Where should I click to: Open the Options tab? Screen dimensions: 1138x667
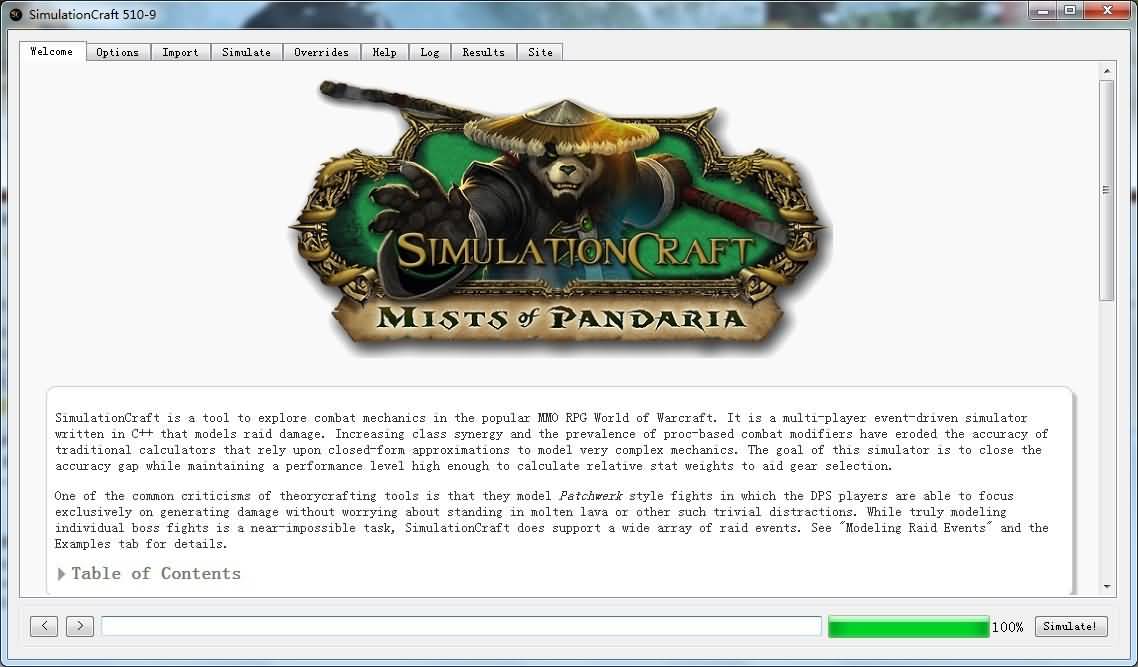[x=118, y=52]
